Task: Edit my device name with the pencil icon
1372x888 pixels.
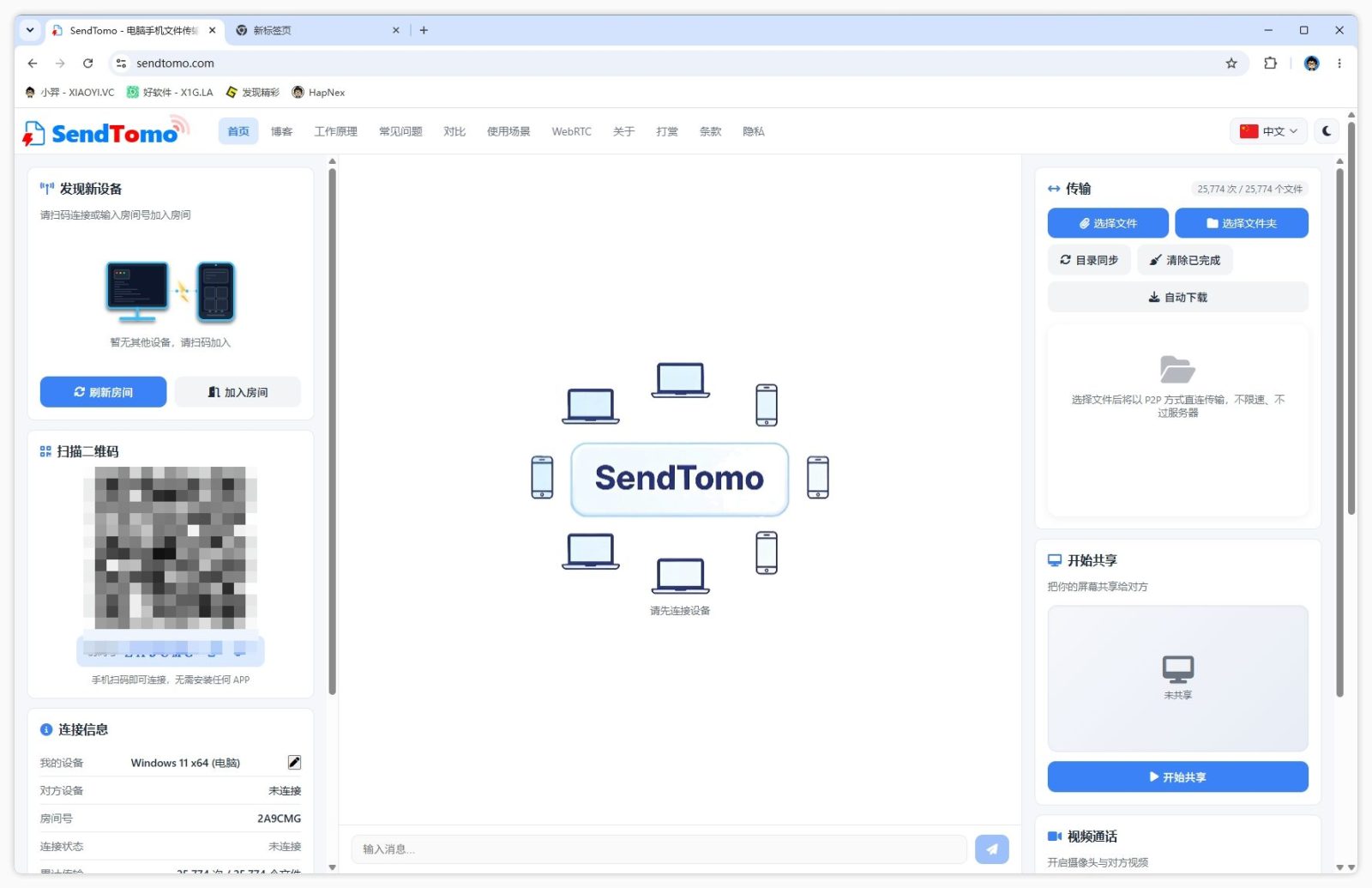Action: (x=294, y=762)
